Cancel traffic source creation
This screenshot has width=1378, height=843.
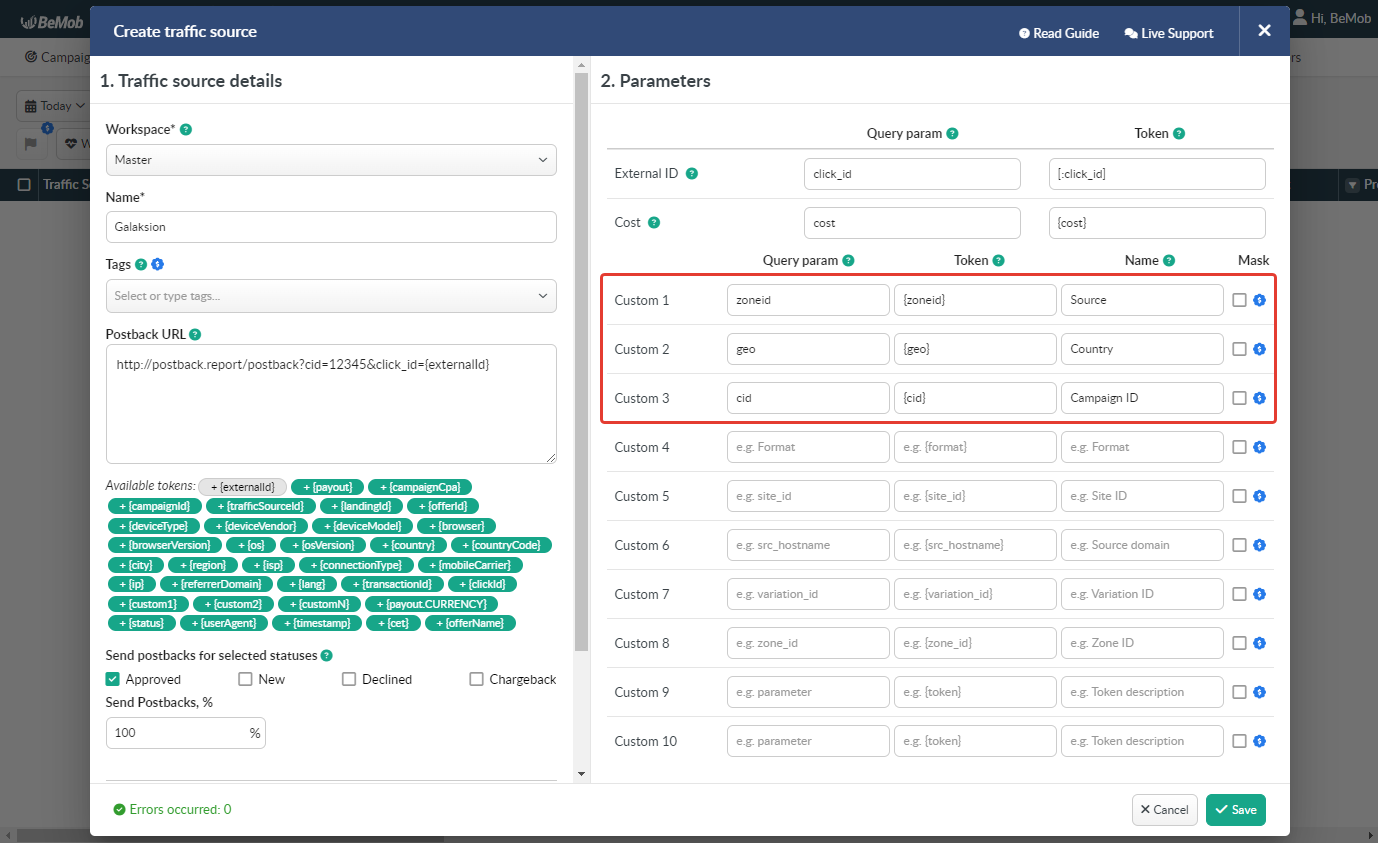pos(1164,810)
